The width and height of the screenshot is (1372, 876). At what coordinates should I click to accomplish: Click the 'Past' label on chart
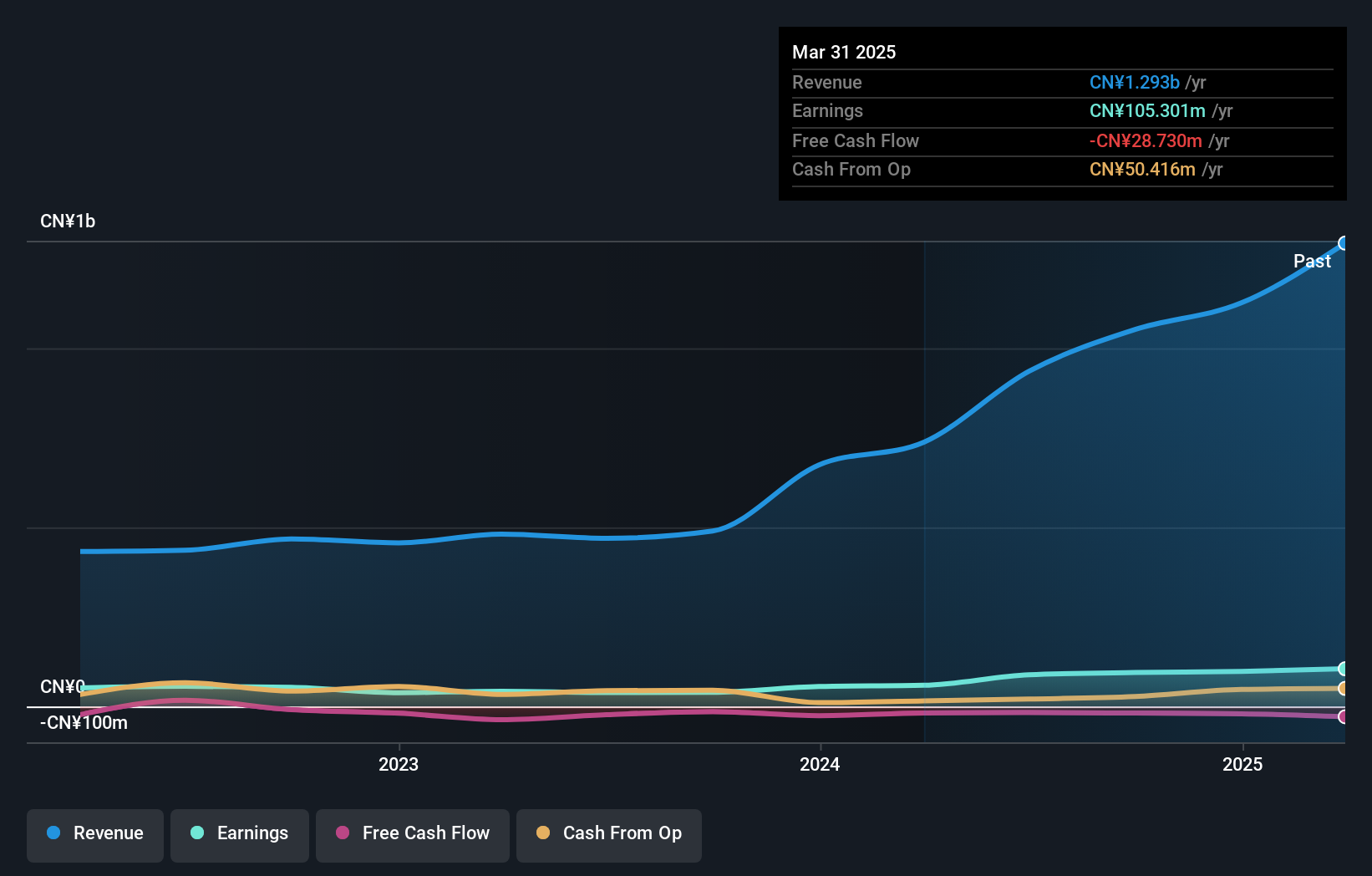point(1312,261)
